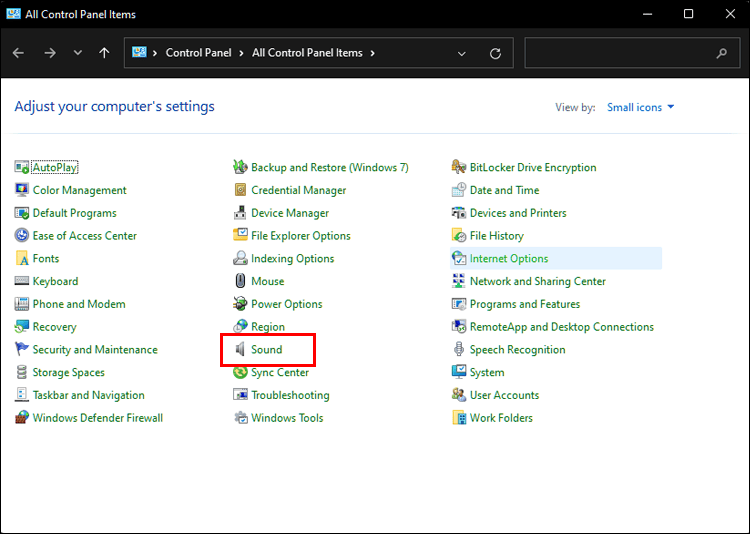750x534 pixels.
Task: Open the Sound speaker icon
Action: coord(240,349)
